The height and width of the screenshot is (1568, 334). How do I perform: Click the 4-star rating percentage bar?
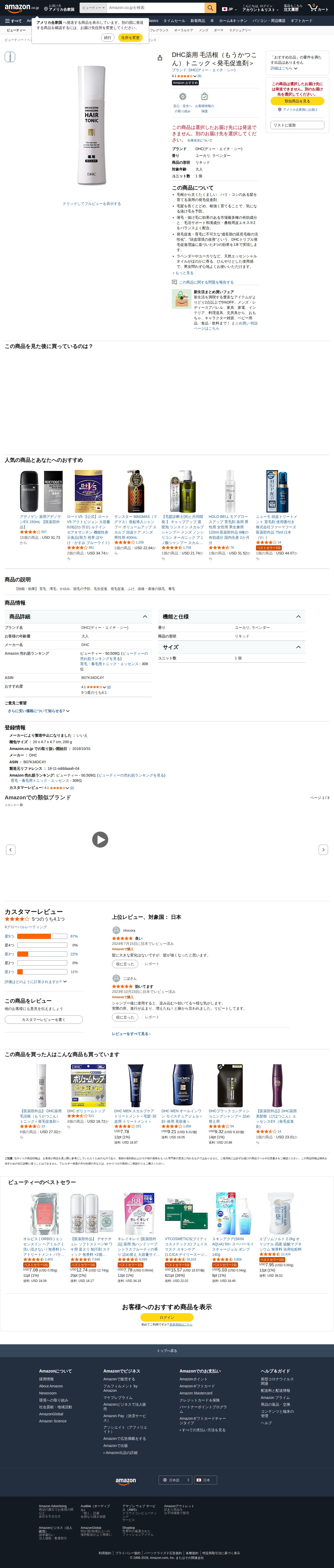pos(43,945)
